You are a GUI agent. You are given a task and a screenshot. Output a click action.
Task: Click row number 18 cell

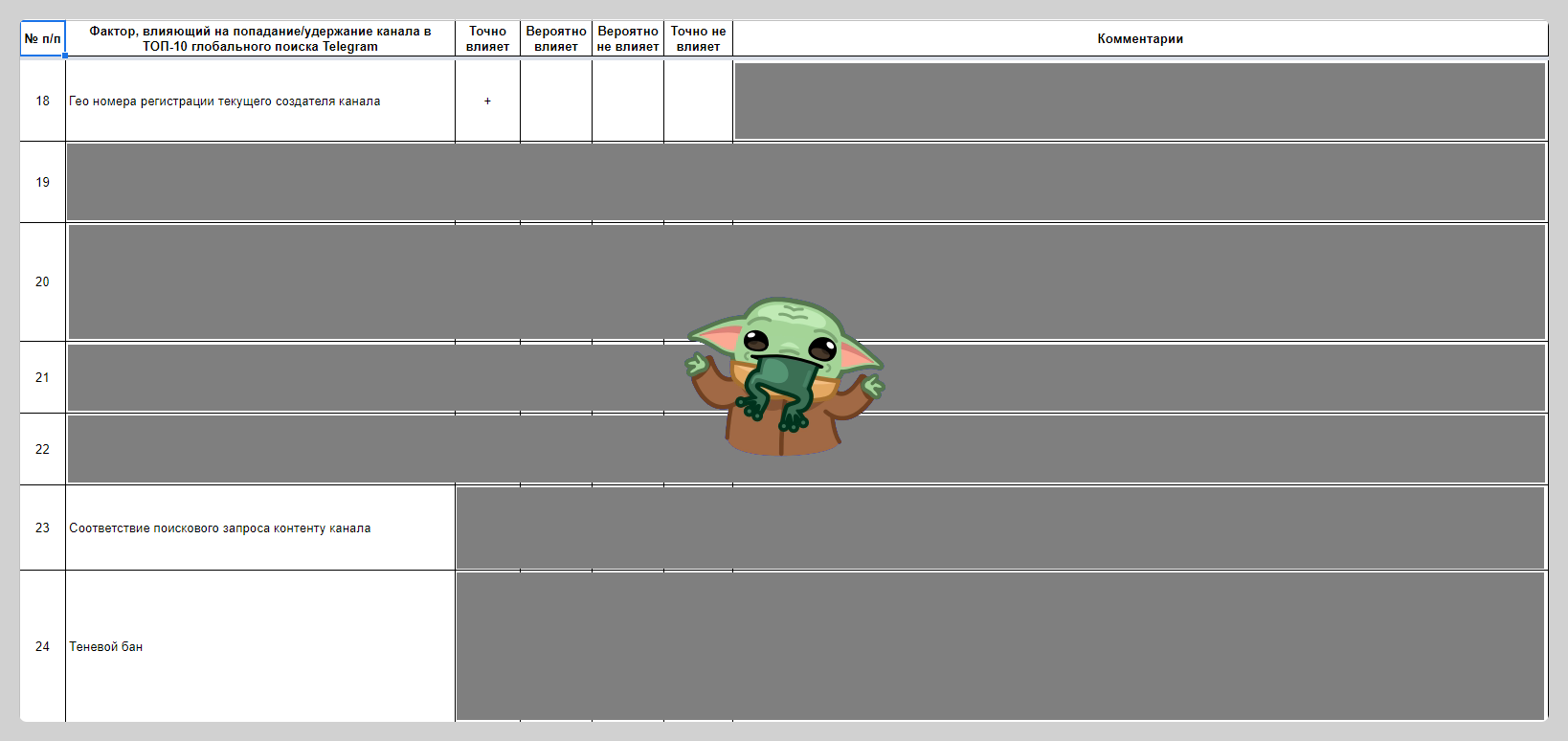coord(43,101)
